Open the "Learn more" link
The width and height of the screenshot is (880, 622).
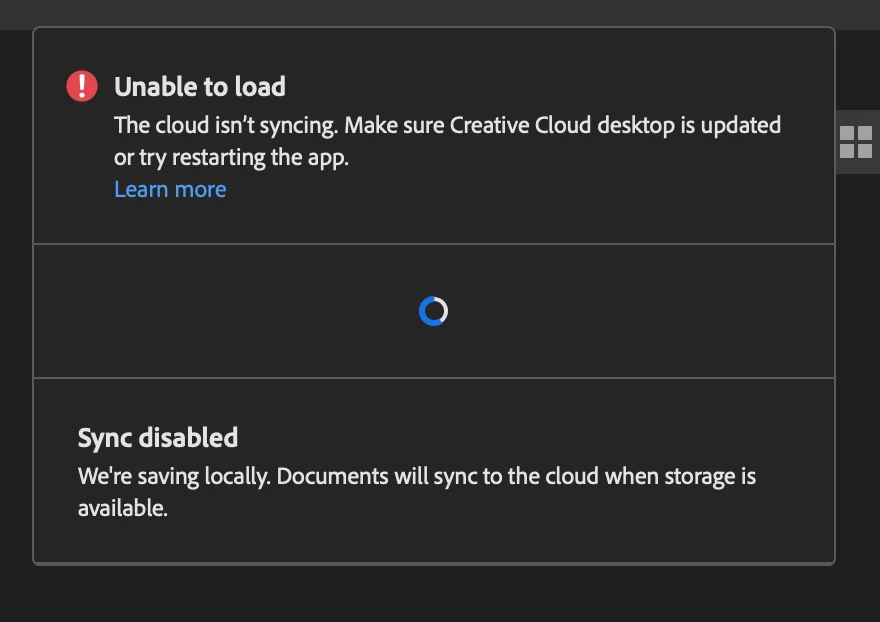(170, 189)
